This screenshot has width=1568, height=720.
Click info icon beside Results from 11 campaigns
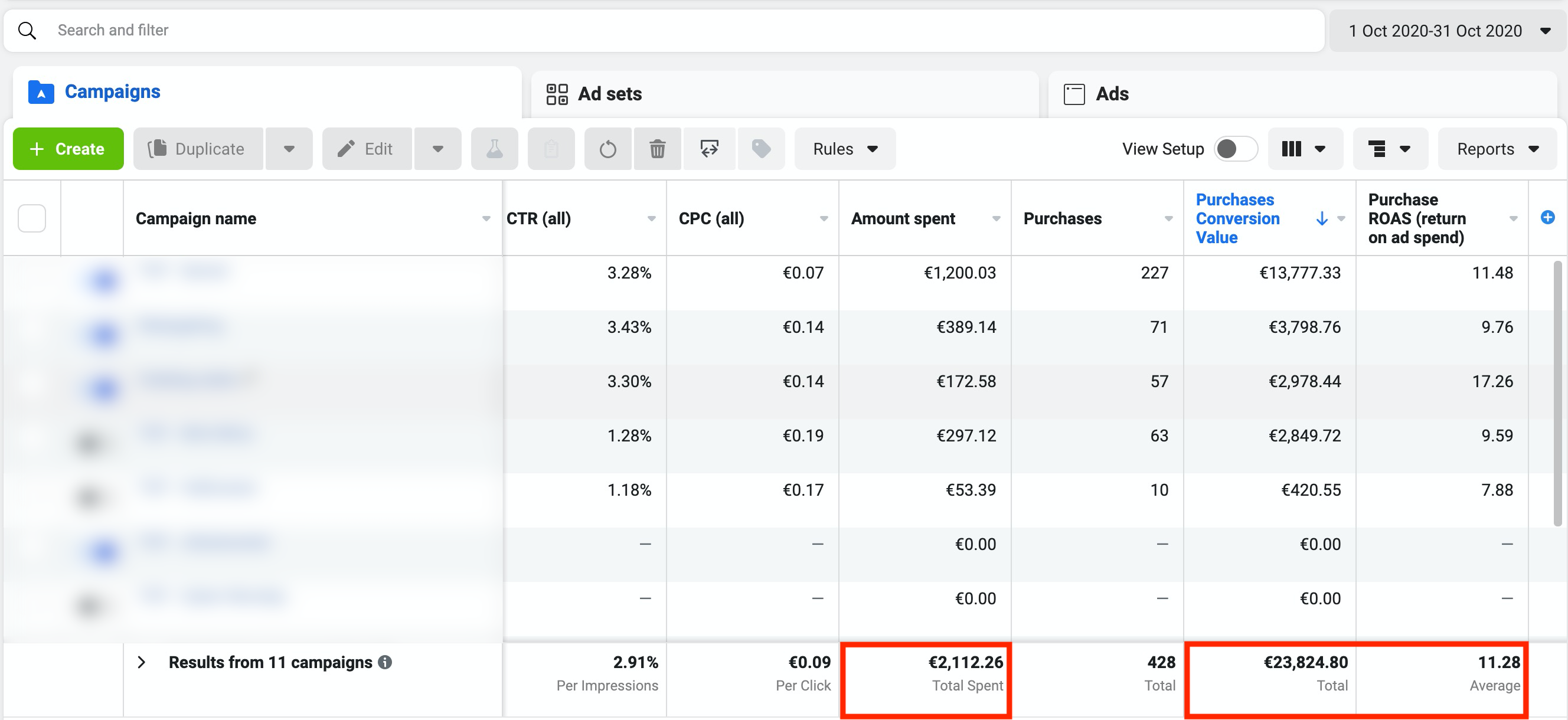point(385,662)
